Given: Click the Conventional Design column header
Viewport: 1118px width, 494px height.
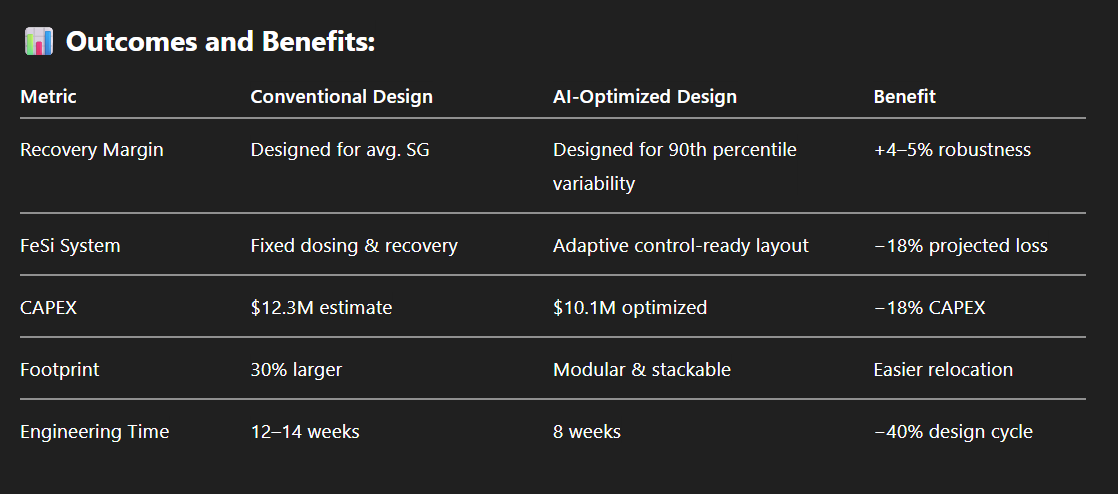Looking at the screenshot, I should (342, 96).
